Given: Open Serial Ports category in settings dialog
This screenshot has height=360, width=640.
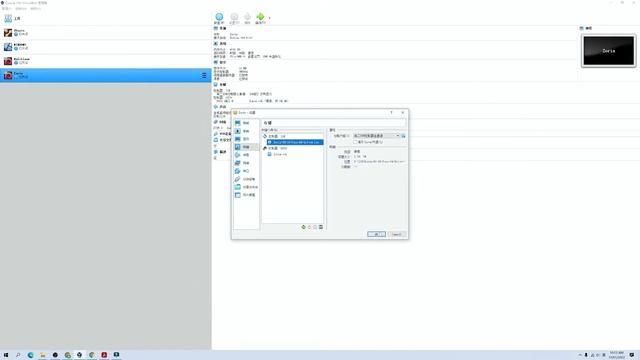Looking at the screenshot, I should (246, 171).
